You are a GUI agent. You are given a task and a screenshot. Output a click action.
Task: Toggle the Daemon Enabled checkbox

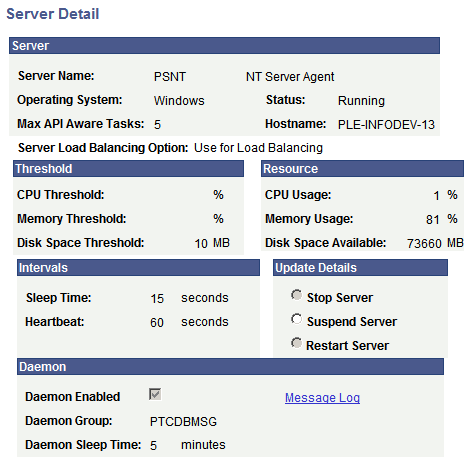pos(155,394)
